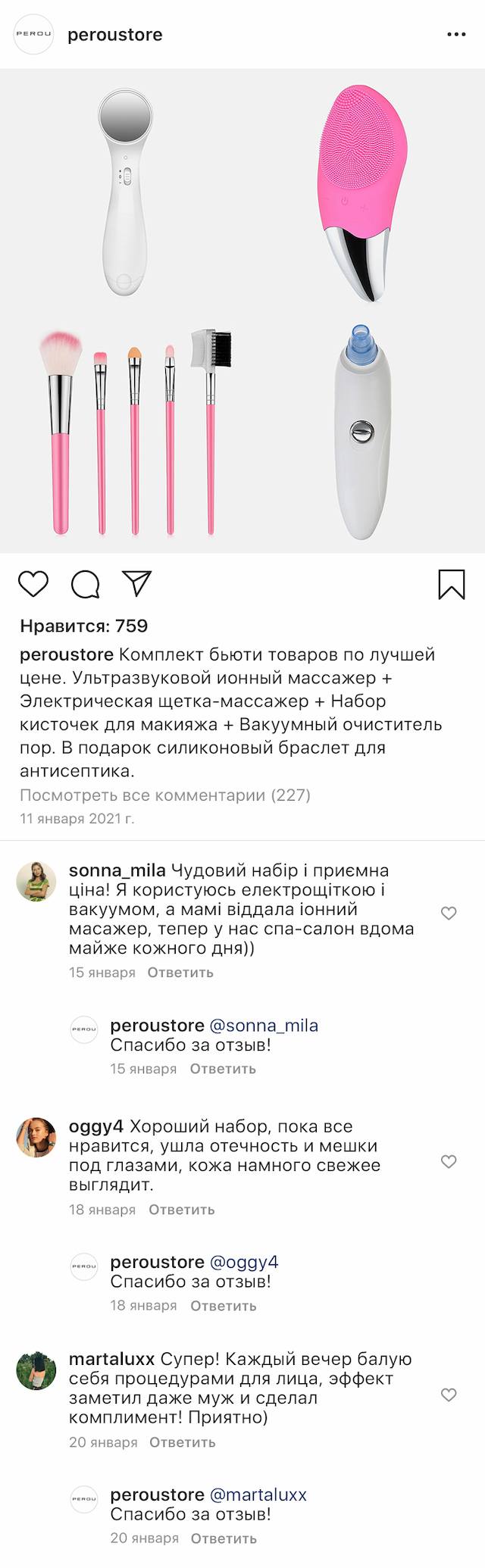Reply to sonna_mila's comment

180,973
